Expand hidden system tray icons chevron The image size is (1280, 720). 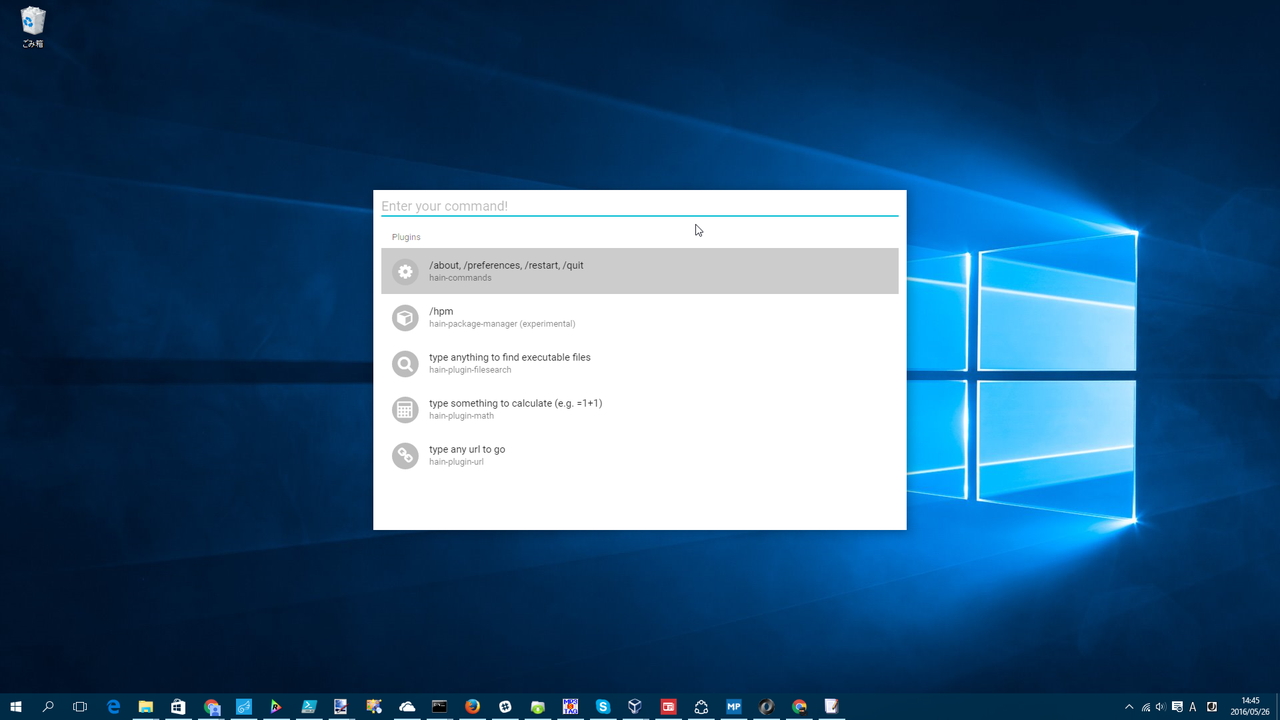click(1129, 707)
